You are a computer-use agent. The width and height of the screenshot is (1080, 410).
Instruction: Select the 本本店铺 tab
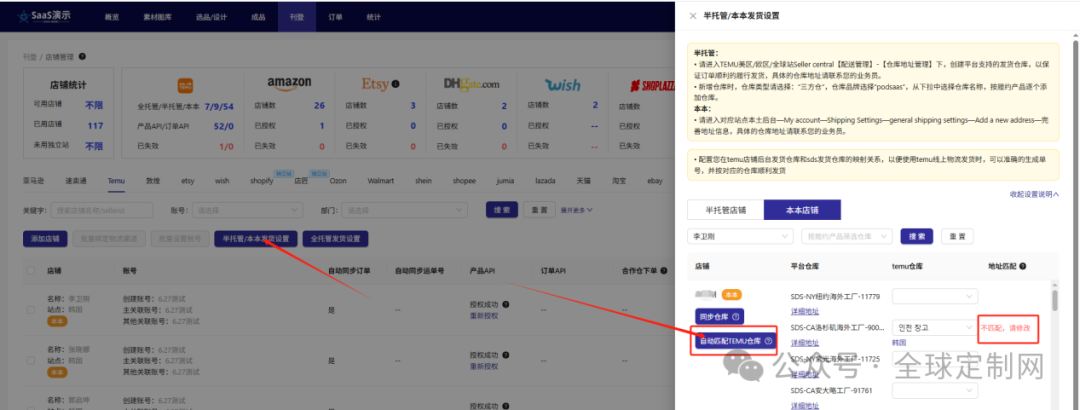tap(803, 209)
